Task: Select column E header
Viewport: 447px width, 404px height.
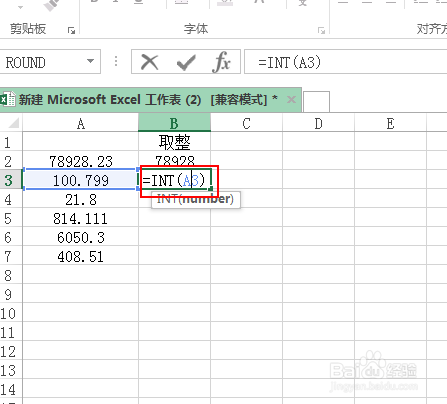Action: pos(390,123)
